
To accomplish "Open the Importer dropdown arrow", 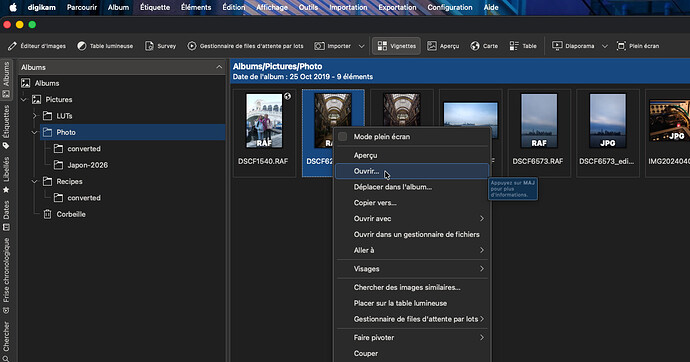I will point(361,46).
